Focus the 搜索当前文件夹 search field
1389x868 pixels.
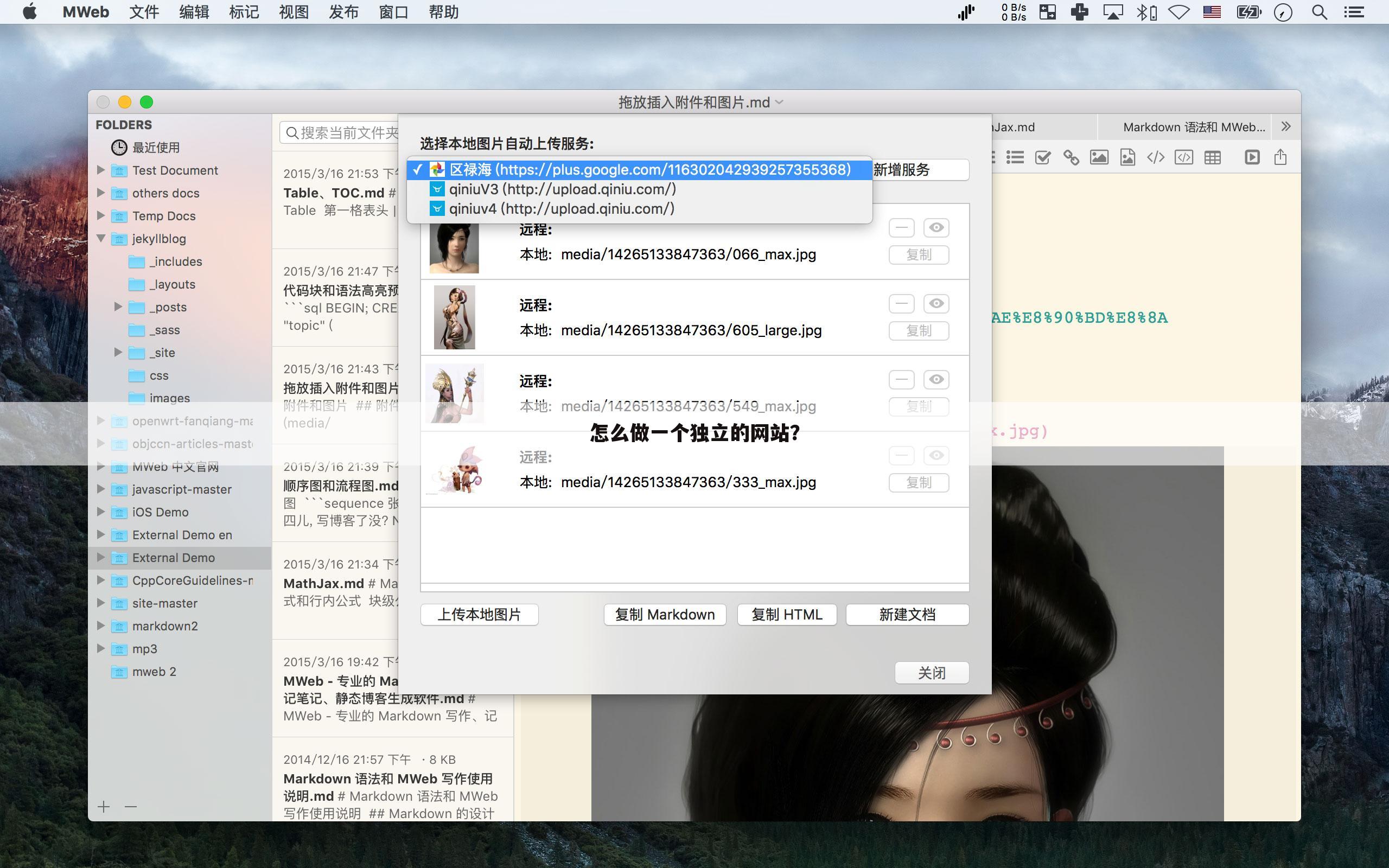pos(339,133)
